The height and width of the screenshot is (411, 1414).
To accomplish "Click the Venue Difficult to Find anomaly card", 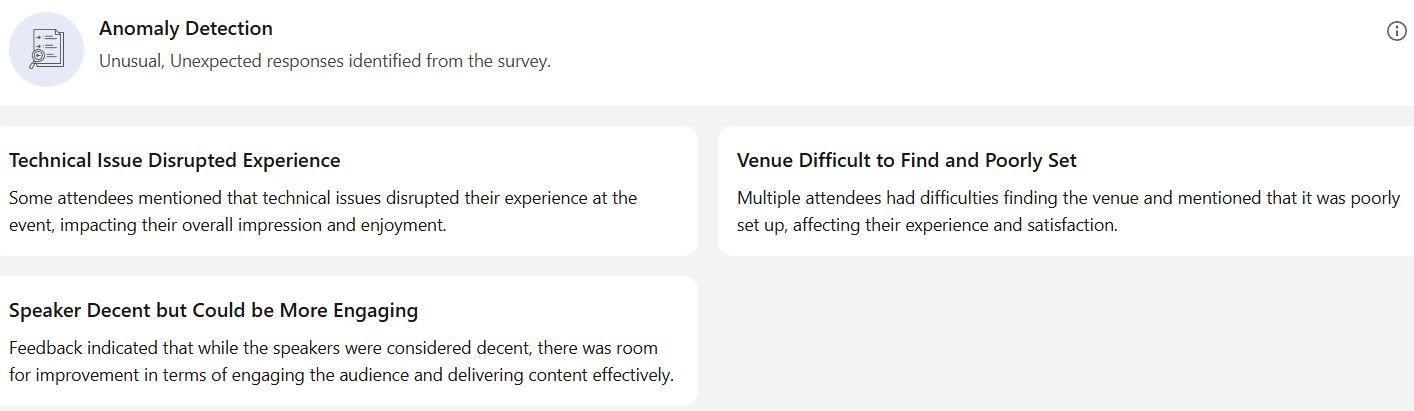I will 1066,191.
